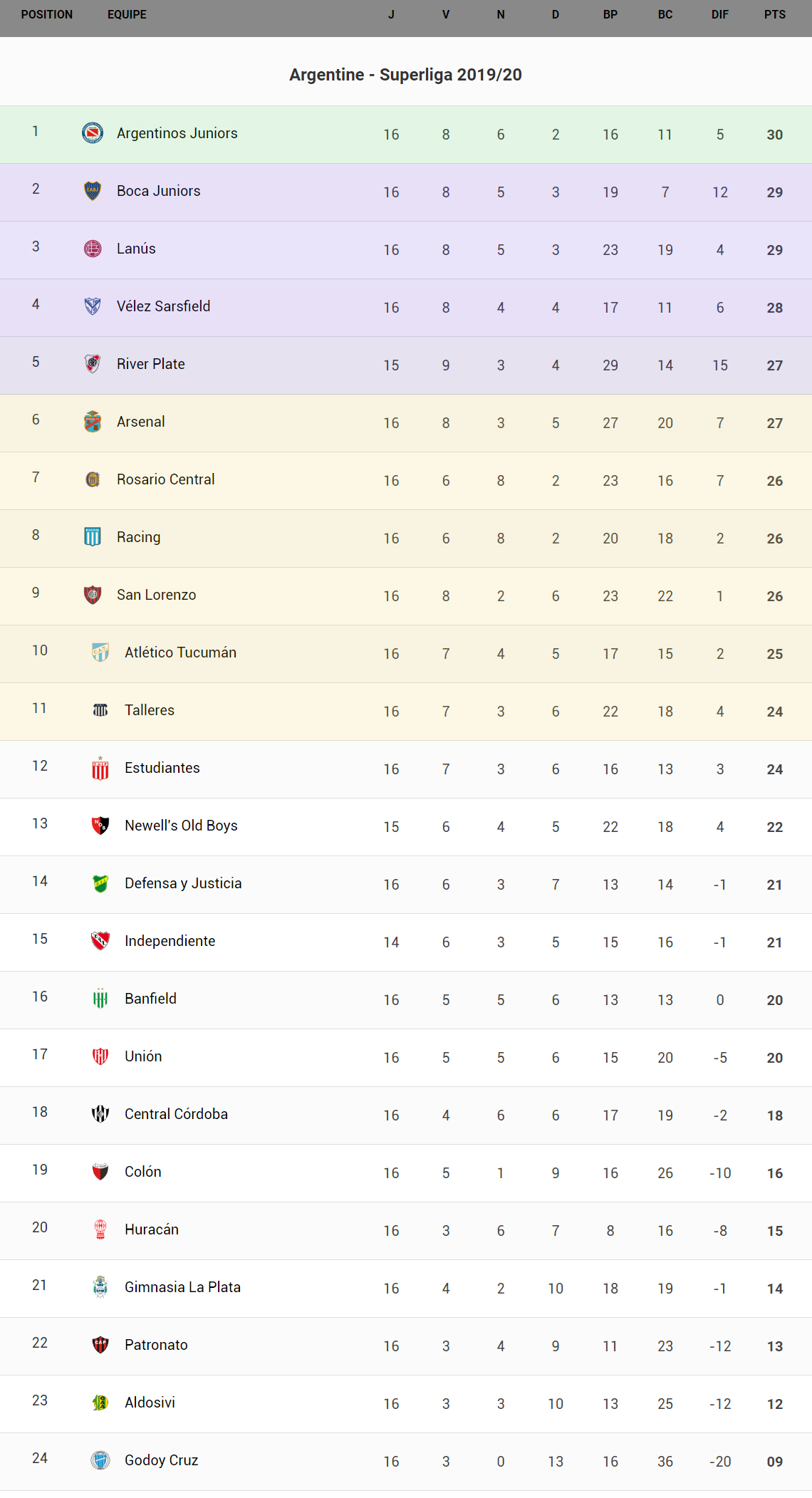
Task: Click the Estudiantes striped crest
Action: (x=100, y=769)
